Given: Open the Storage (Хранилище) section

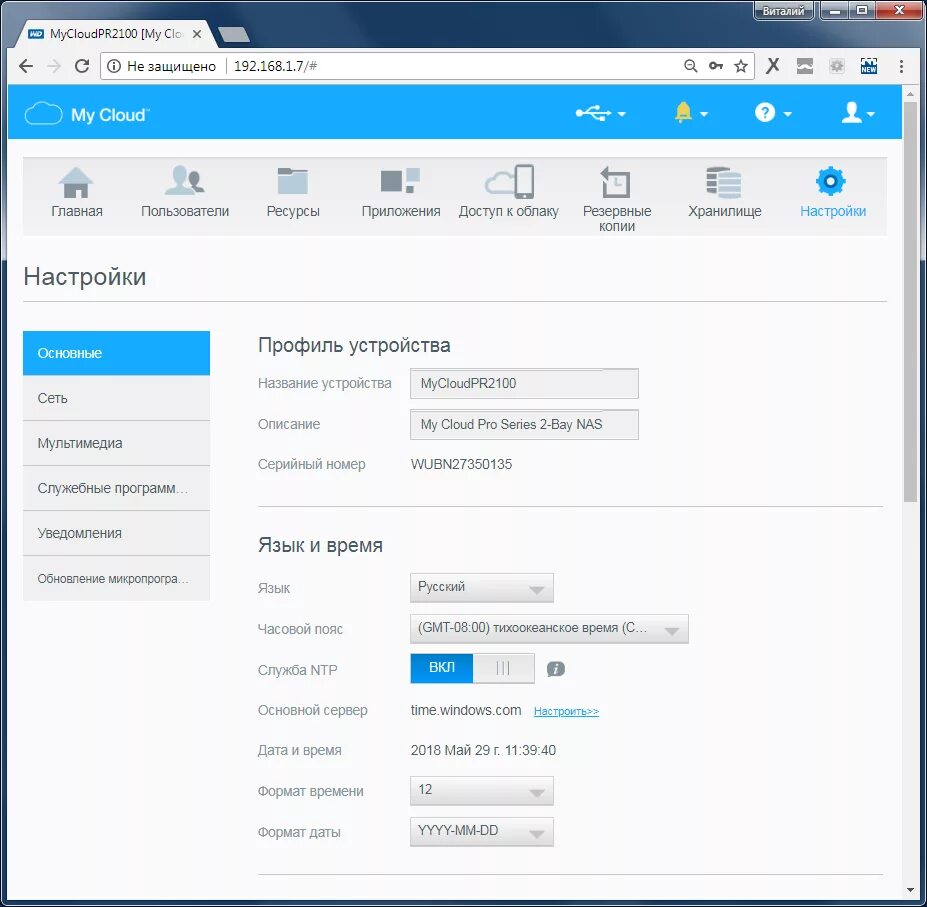Looking at the screenshot, I should point(724,192).
